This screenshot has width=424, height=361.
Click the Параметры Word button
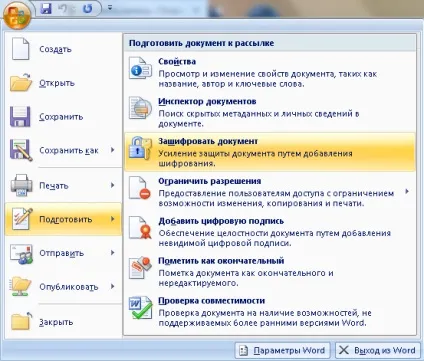(x=282, y=350)
